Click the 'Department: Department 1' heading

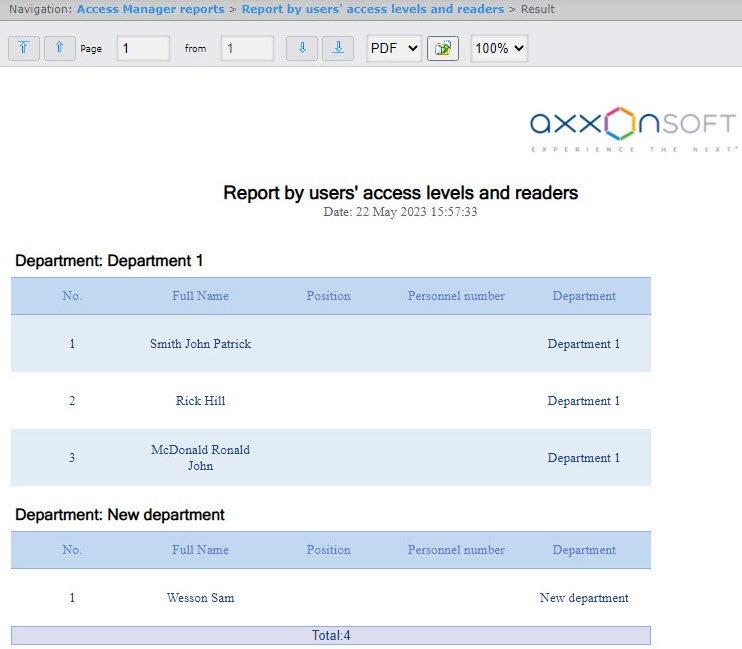(x=109, y=261)
